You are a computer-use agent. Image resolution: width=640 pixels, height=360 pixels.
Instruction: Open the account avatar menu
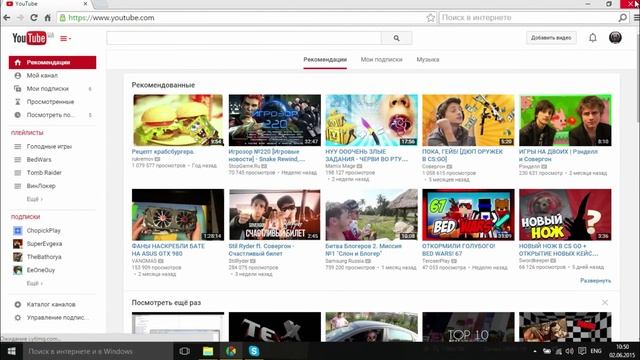[x=615, y=38]
